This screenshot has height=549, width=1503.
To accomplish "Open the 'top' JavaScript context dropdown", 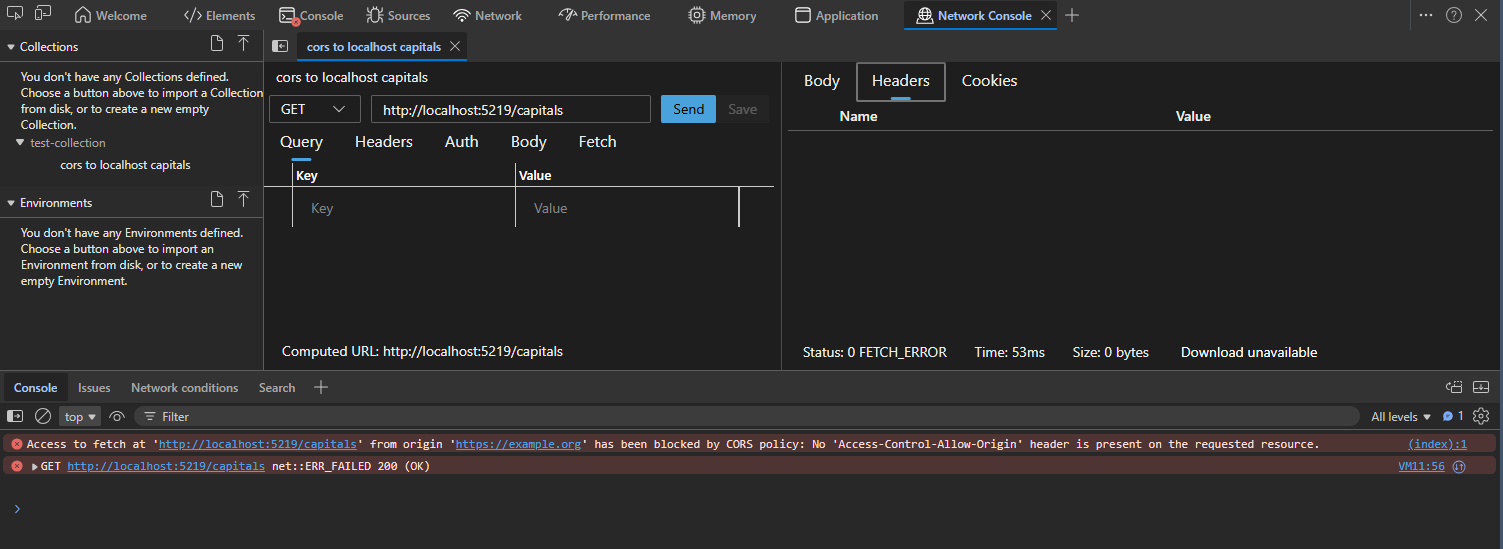I will [80, 416].
